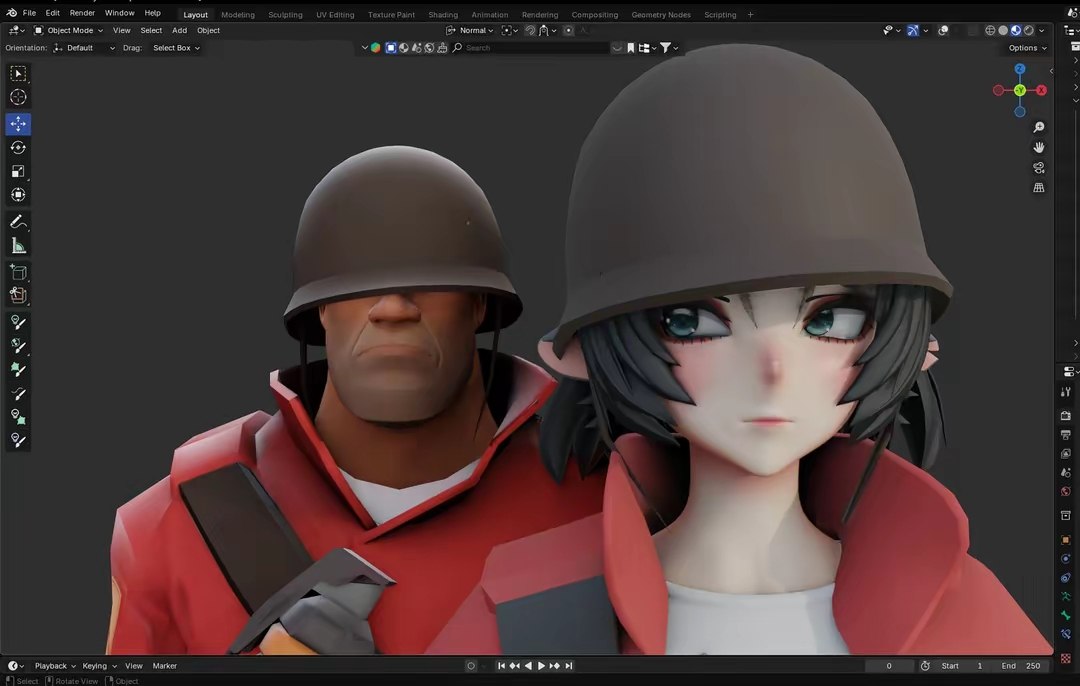Image resolution: width=1080 pixels, height=686 pixels.
Task: Enable solid viewport shading
Action: 1003,30
